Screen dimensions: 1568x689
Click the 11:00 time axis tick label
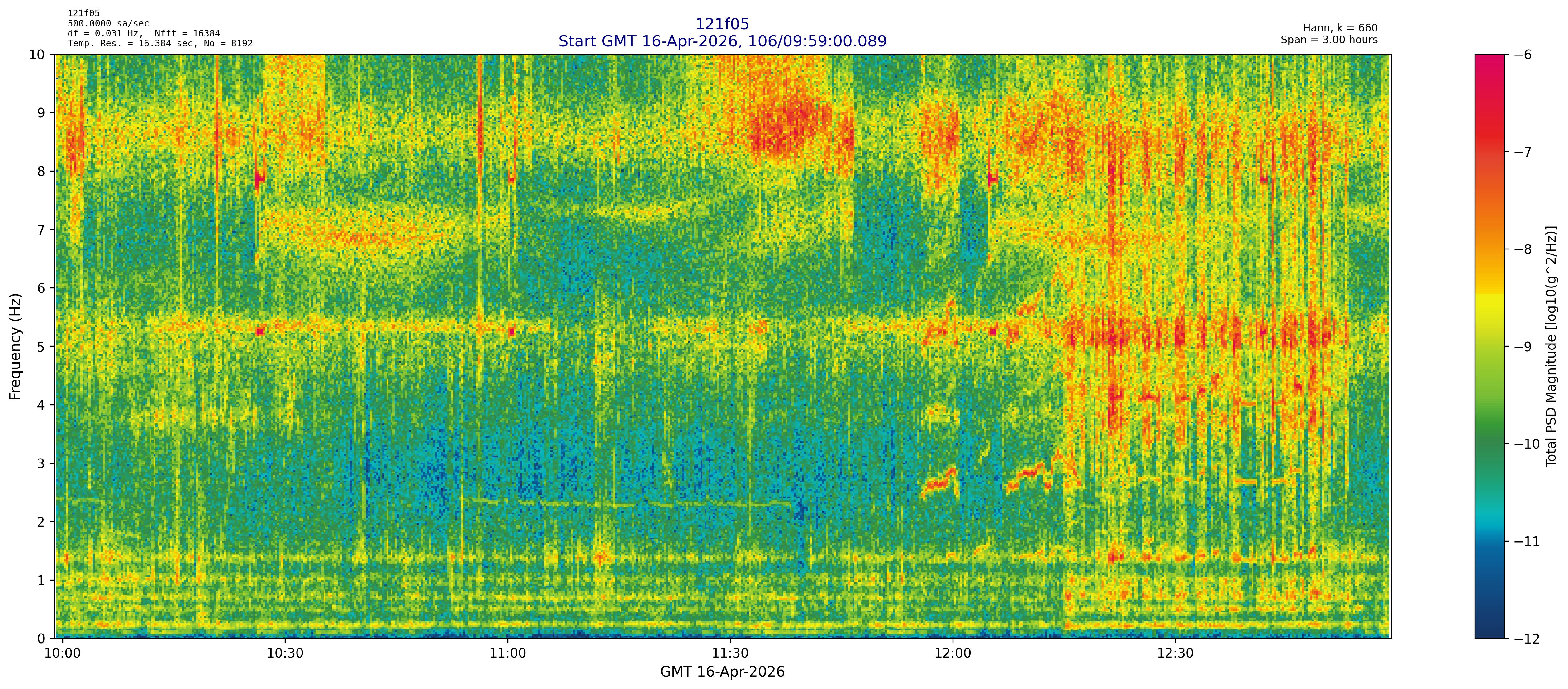[x=508, y=654]
